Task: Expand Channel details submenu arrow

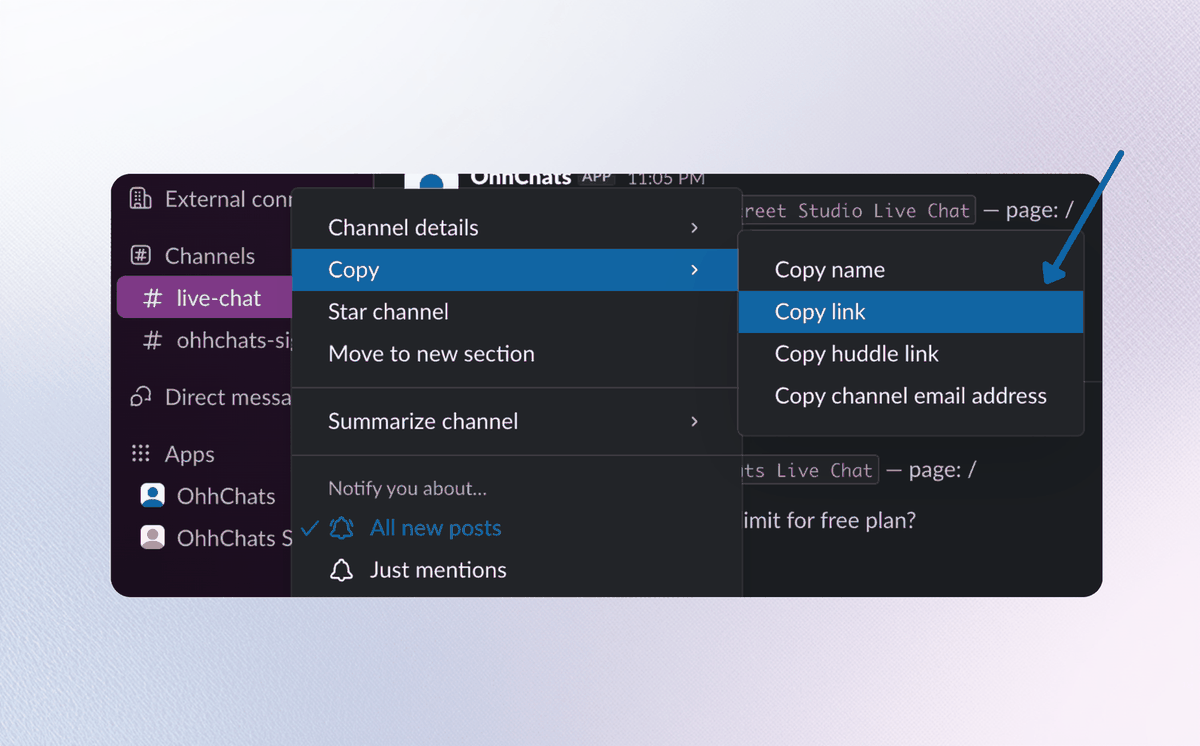Action: [x=694, y=228]
